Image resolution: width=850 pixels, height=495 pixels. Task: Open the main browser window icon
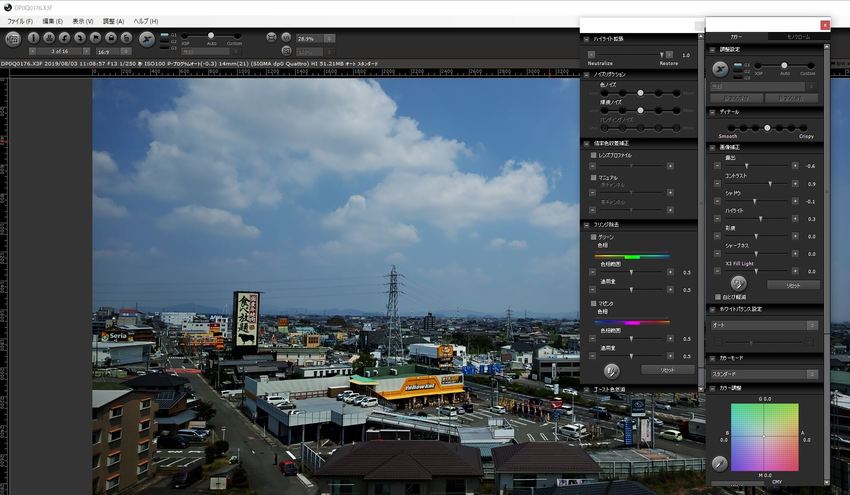(x=13, y=38)
